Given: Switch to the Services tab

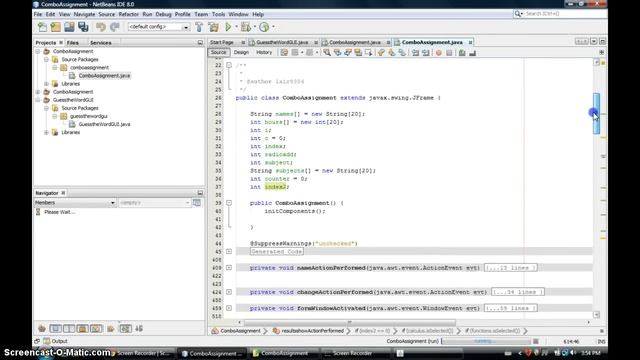Looking at the screenshot, I should (100, 42).
